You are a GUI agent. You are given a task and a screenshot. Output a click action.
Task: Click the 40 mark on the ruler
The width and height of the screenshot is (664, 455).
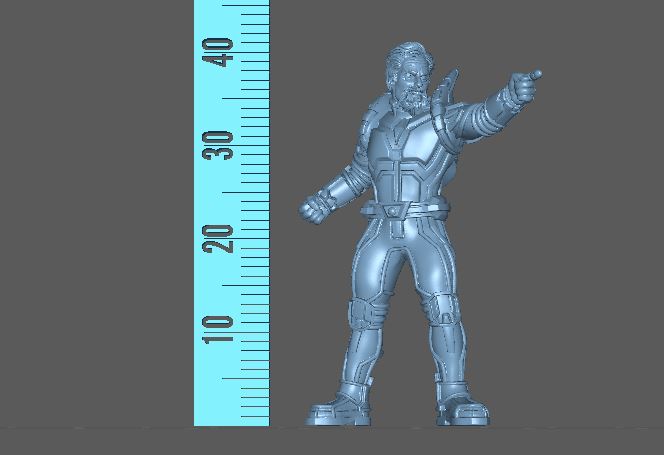pos(219,52)
